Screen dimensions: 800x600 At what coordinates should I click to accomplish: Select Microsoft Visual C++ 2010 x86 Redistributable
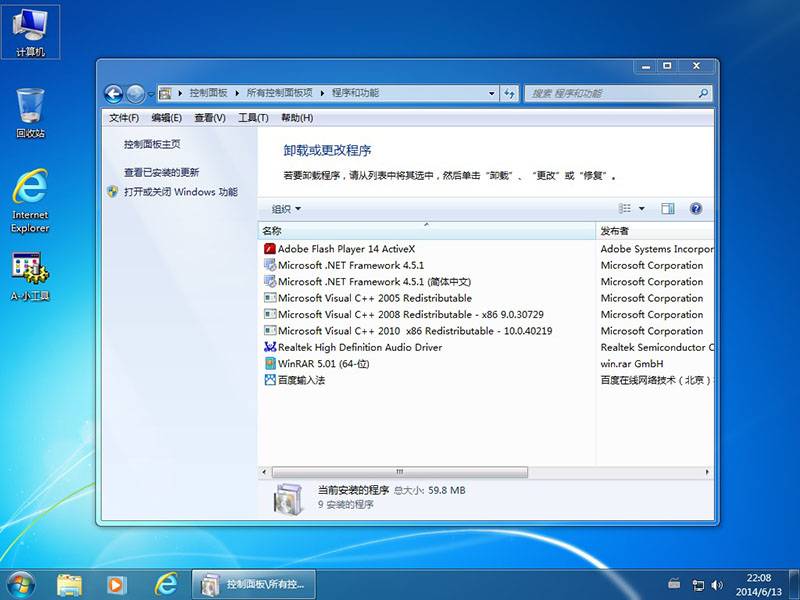(x=415, y=331)
